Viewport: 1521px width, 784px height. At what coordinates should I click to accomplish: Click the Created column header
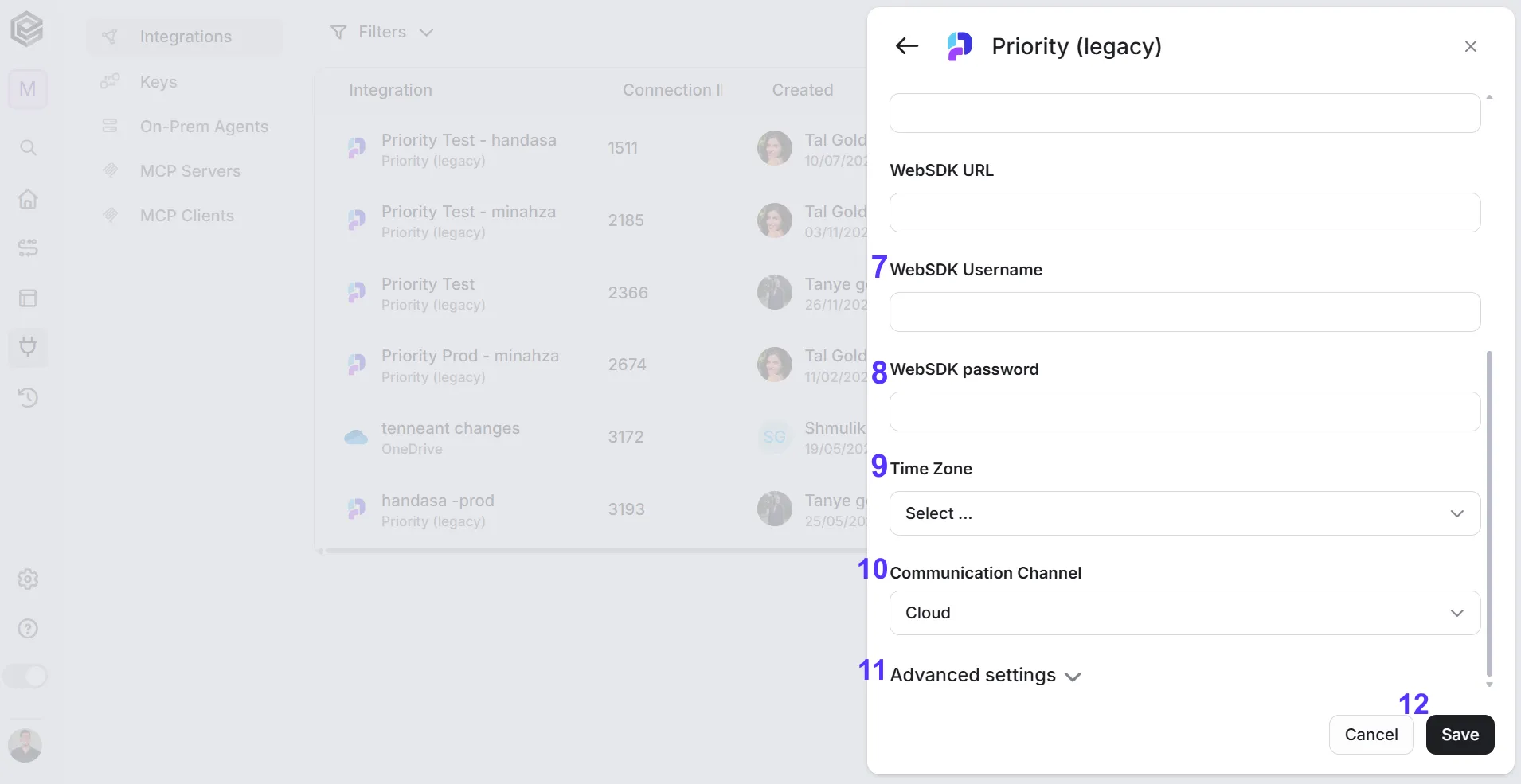tap(803, 90)
